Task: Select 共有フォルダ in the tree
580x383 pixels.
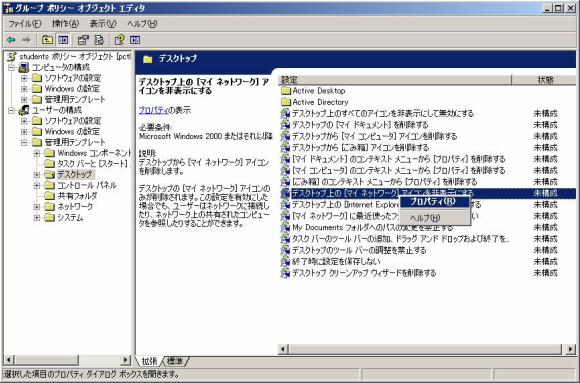Action: (77, 196)
